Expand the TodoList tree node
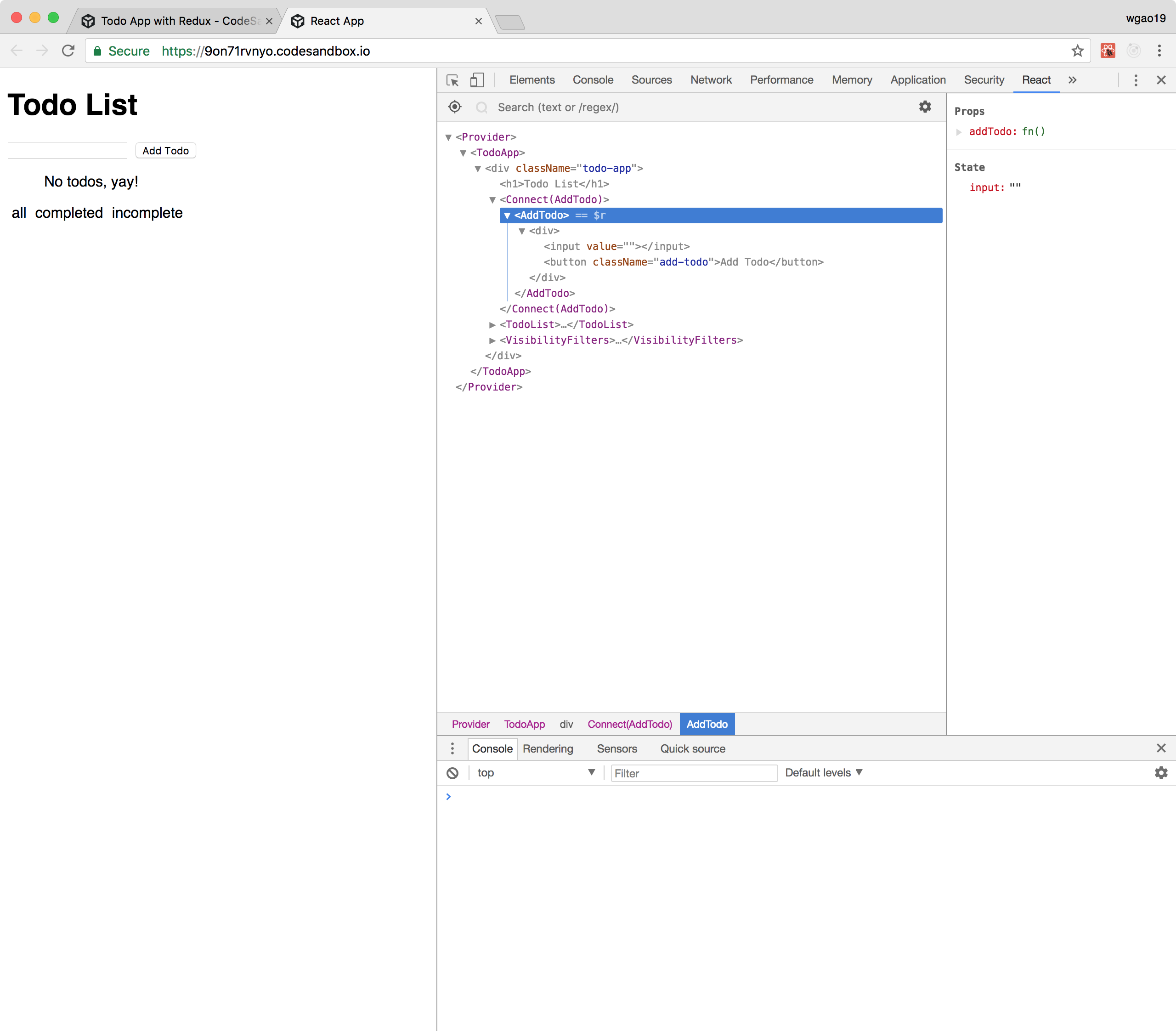The image size is (1176, 1031). [492, 325]
